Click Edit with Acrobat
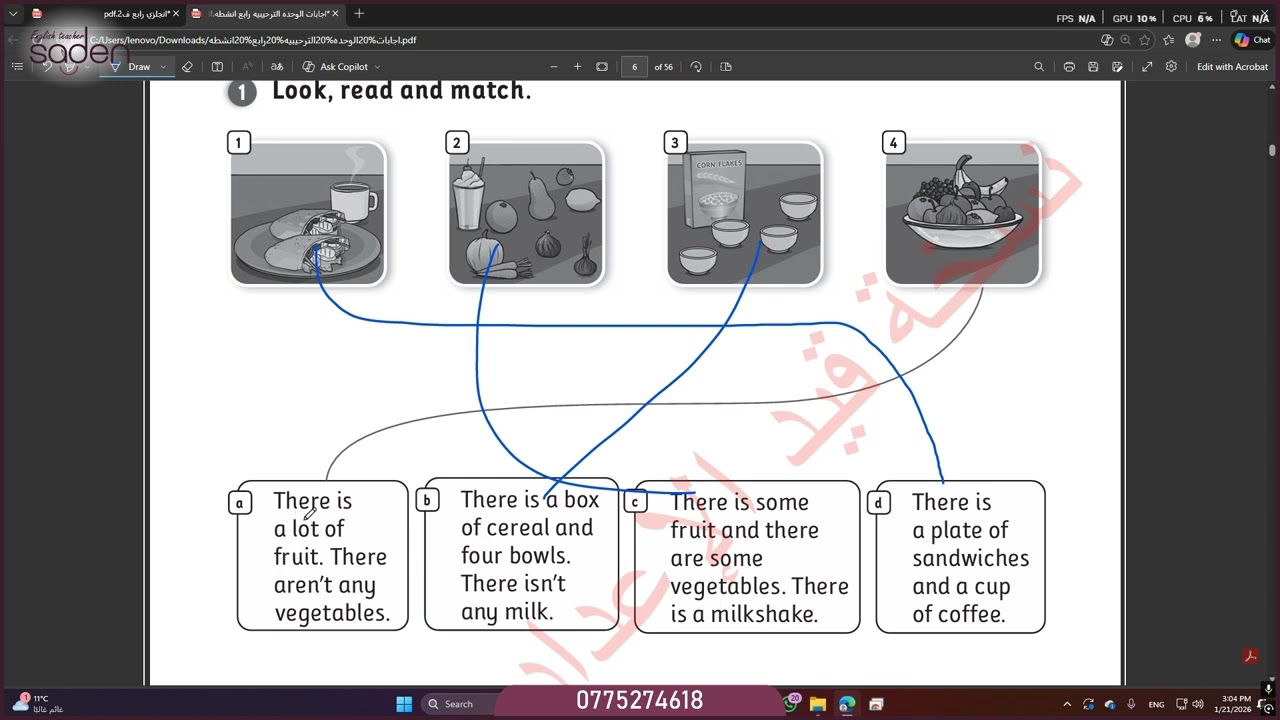 (x=1232, y=67)
